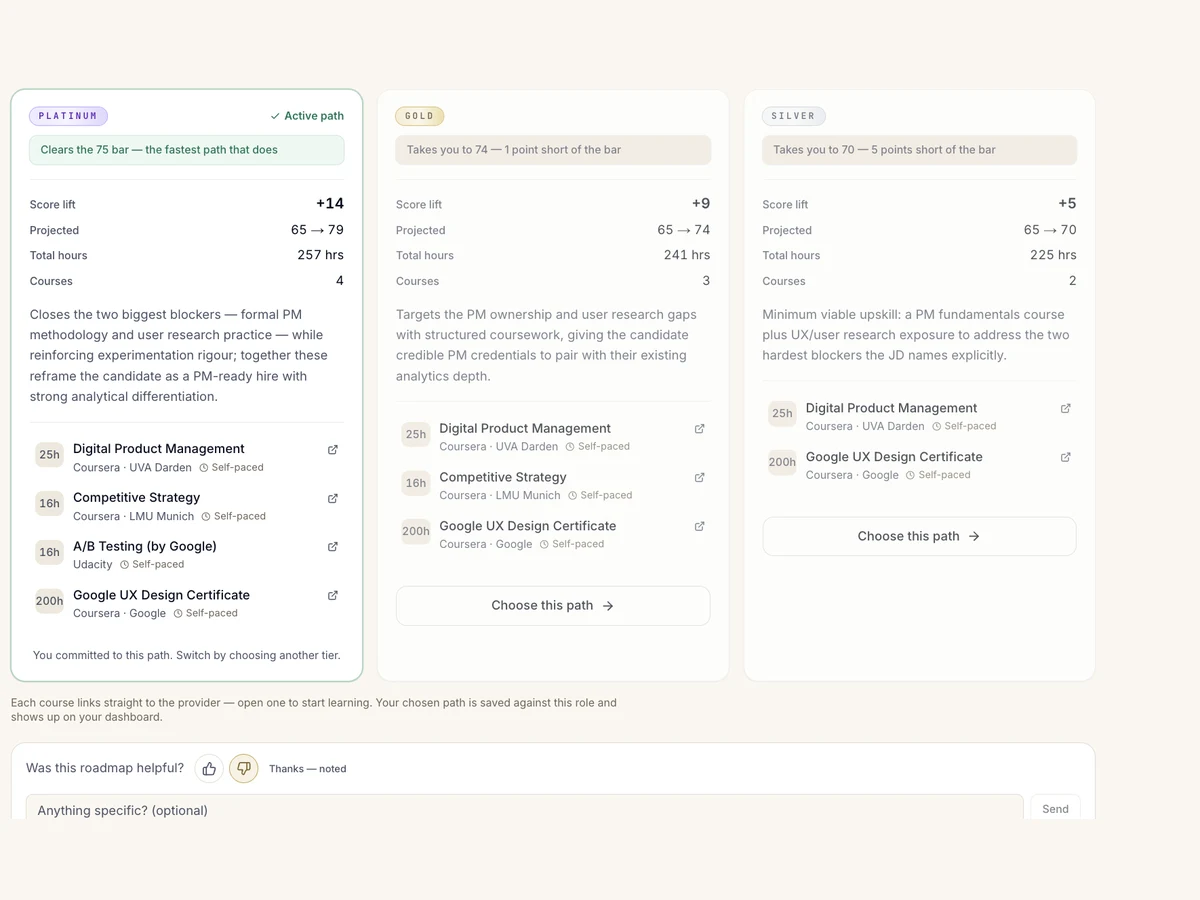Open Silver Digital Product Management course title

pyautogui.click(x=892, y=408)
